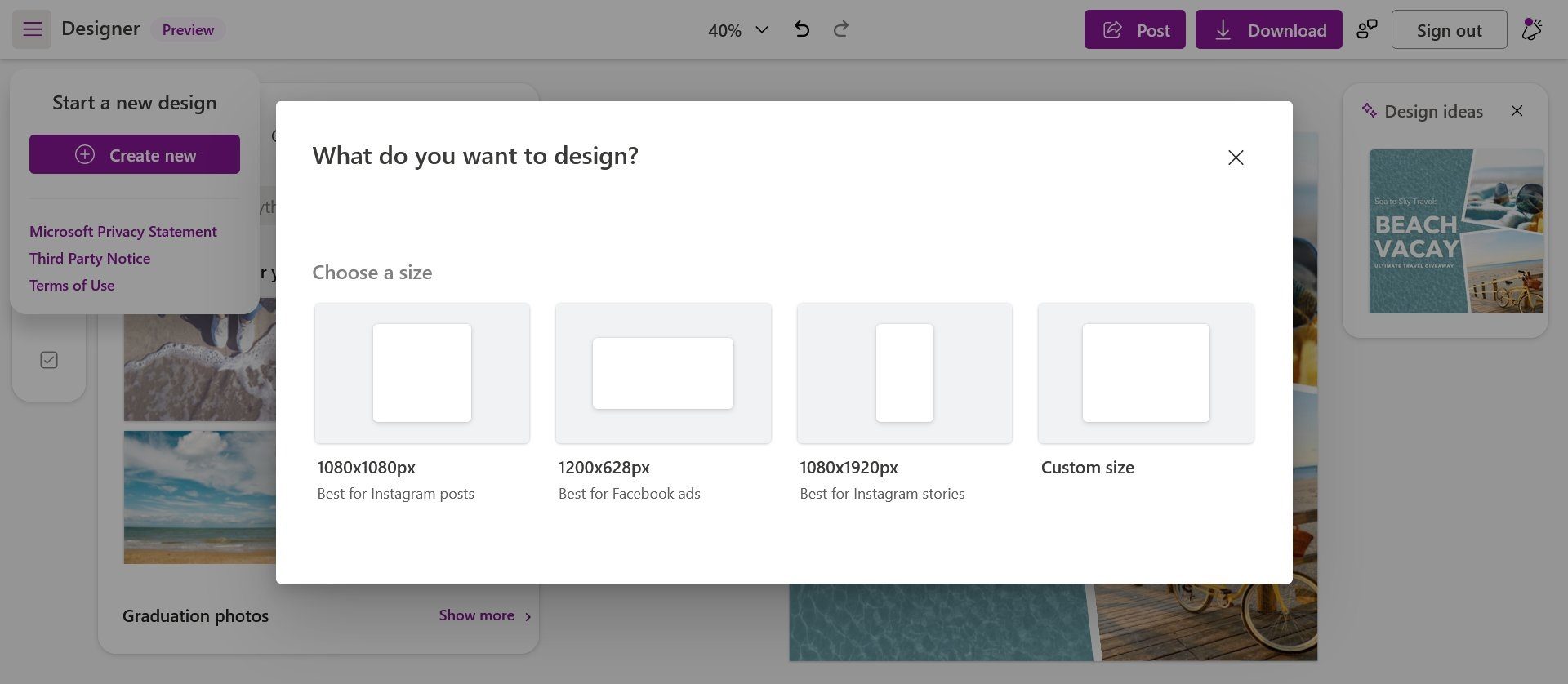Close the size selection dialog
Image resolution: width=1568 pixels, height=684 pixels.
point(1236,158)
